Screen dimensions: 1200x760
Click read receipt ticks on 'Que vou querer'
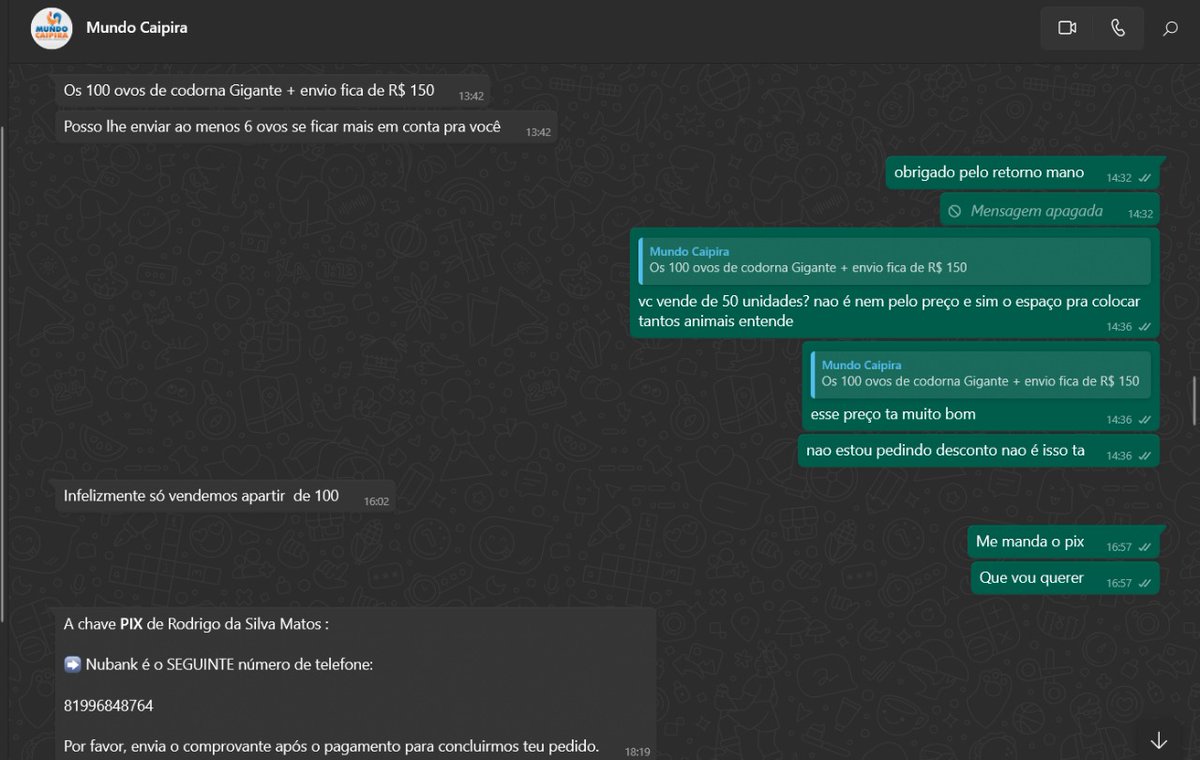click(1144, 583)
